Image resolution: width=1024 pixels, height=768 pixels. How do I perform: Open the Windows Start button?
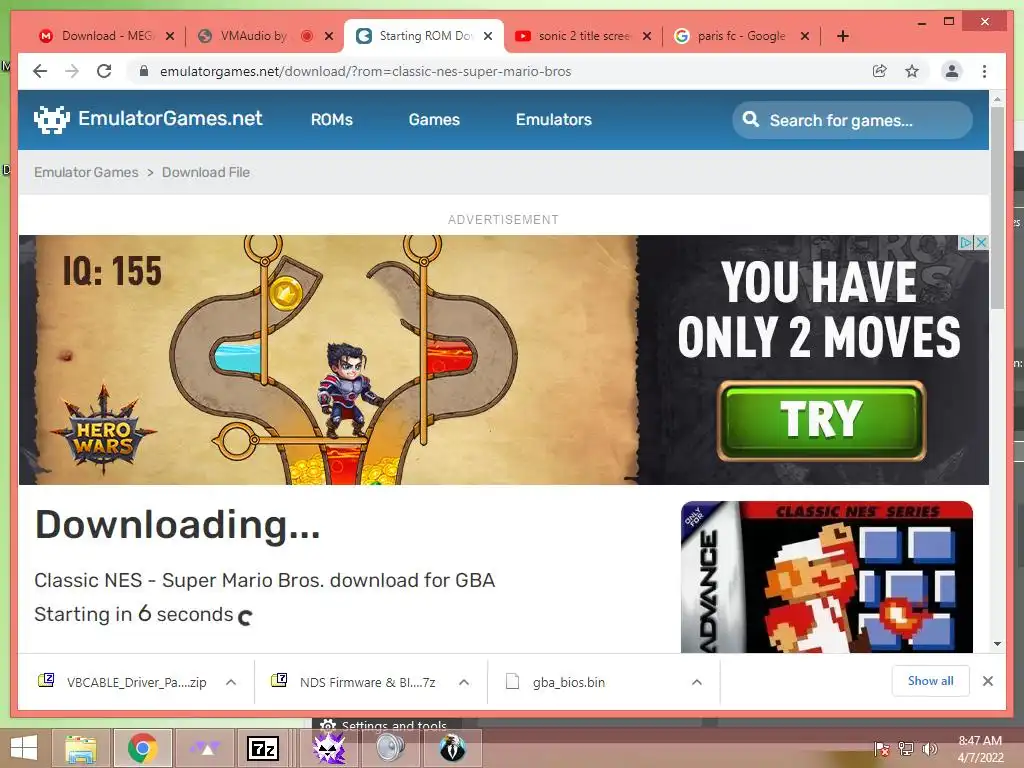[24, 748]
